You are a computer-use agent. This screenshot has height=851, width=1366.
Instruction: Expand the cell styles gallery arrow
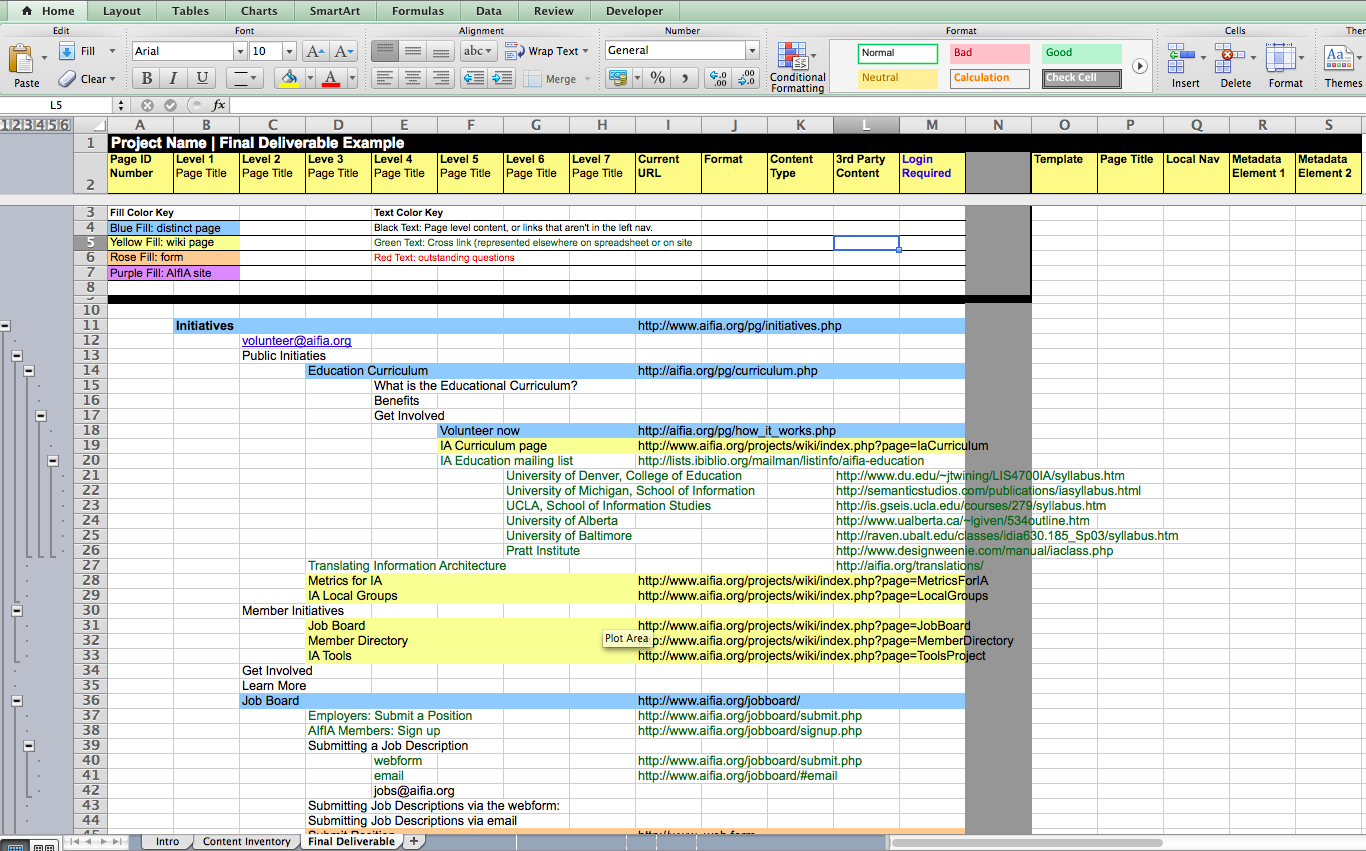click(x=1139, y=66)
